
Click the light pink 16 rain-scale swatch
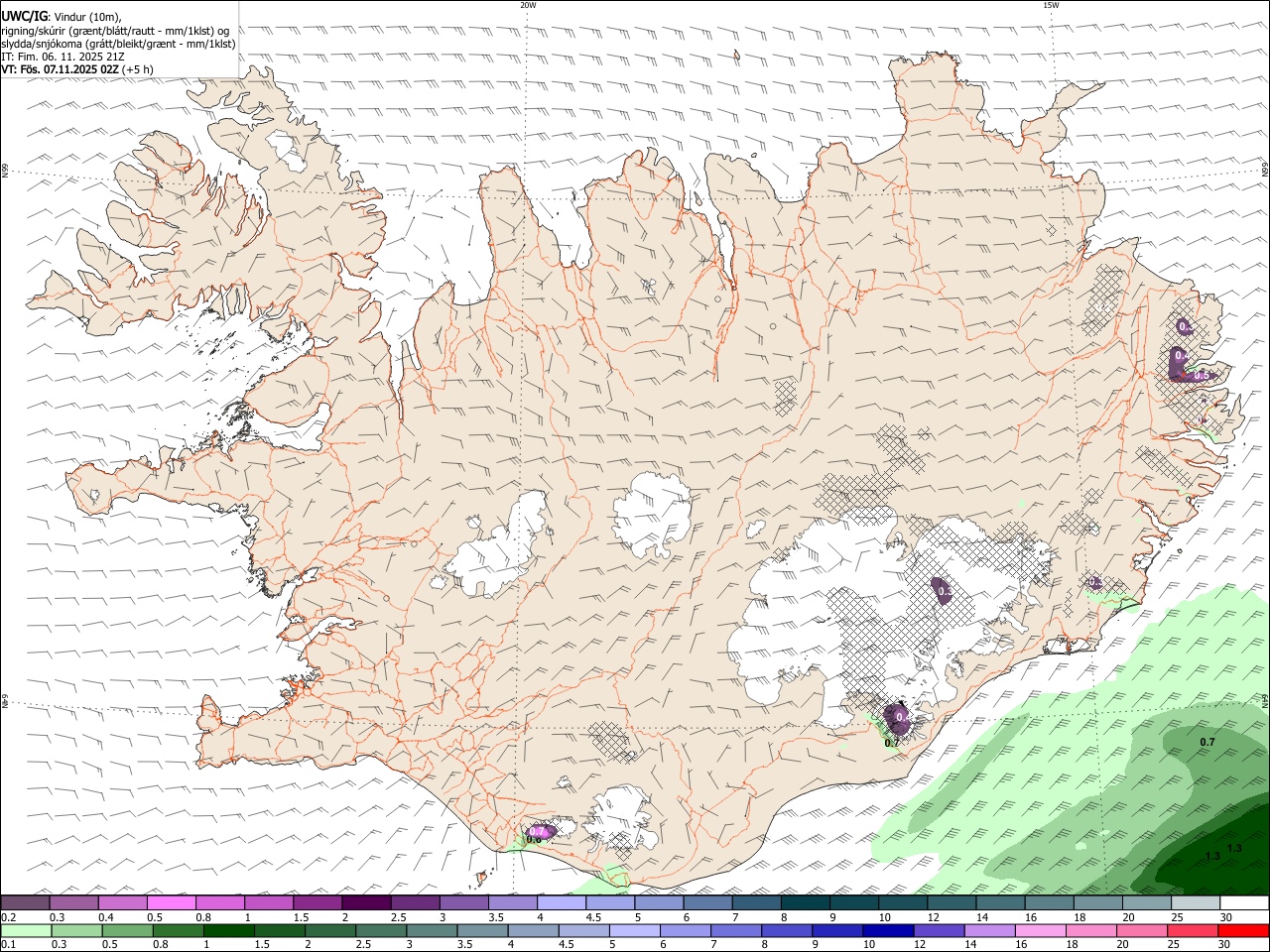pyautogui.click(x=1040, y=931)
